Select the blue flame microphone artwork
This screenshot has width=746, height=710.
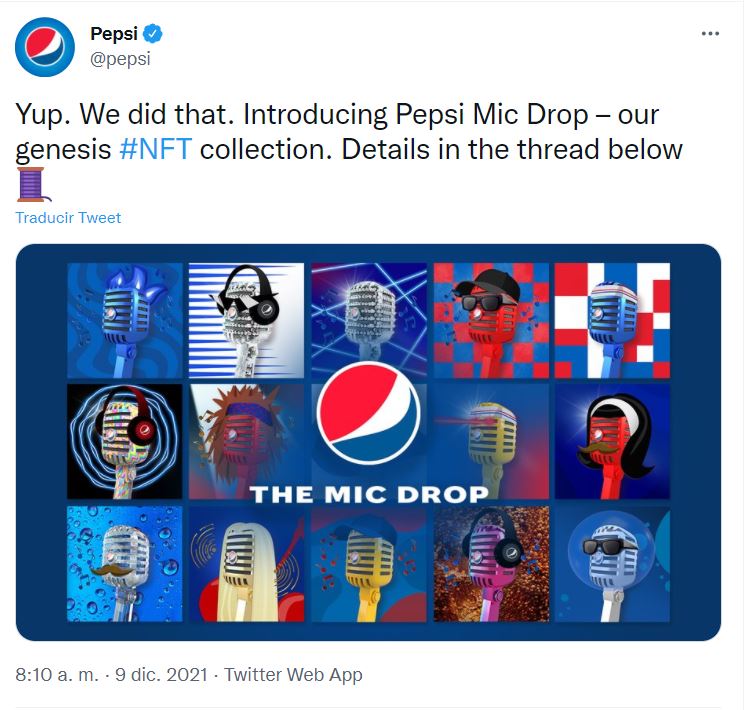coord(125,320)
